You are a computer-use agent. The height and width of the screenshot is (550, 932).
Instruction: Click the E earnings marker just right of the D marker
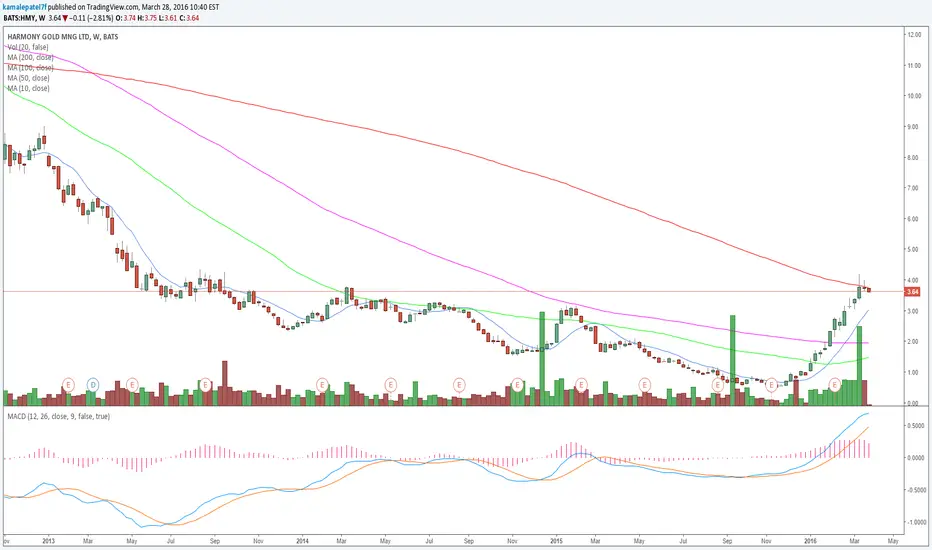click(132, 385)
